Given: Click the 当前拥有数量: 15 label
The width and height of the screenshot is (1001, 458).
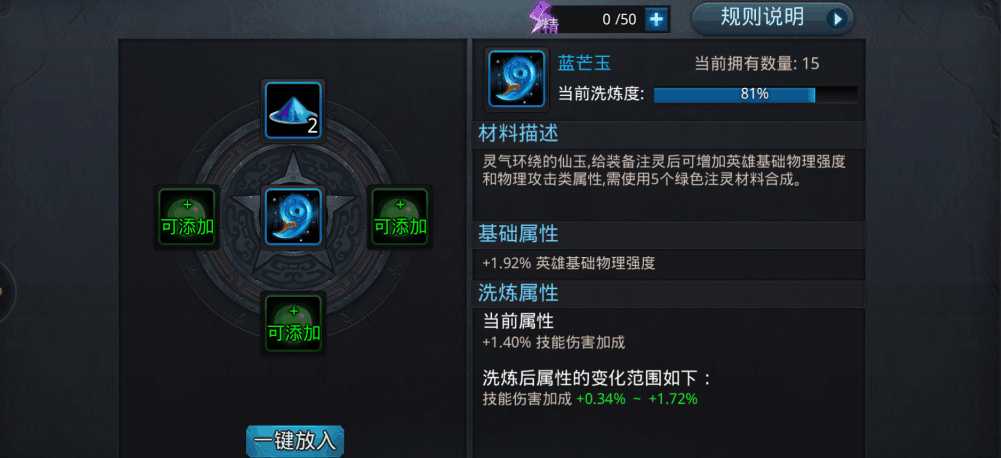Looking at the screenshot, I should [756, 63].
